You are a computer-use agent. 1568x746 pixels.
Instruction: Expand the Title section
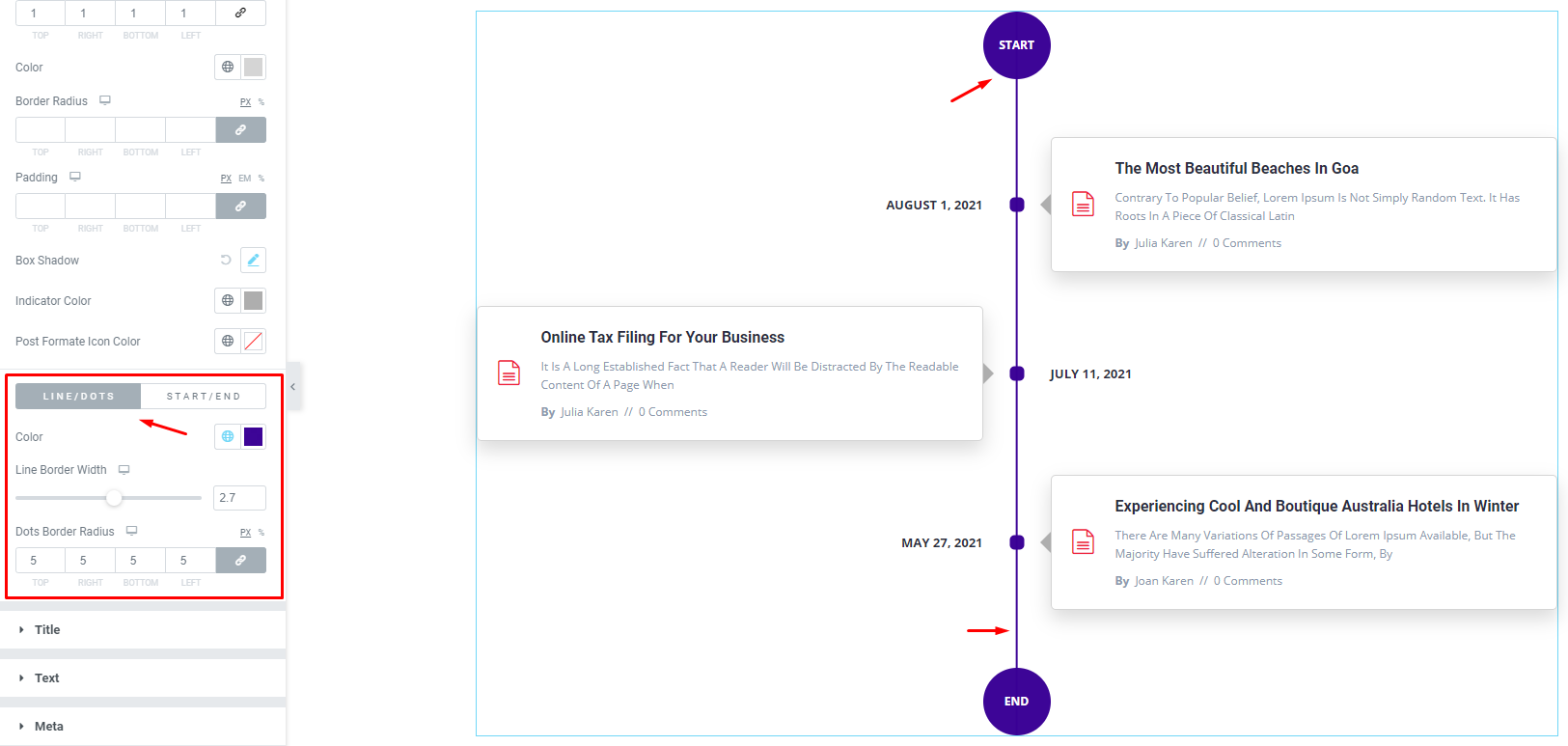click(47, 629)
